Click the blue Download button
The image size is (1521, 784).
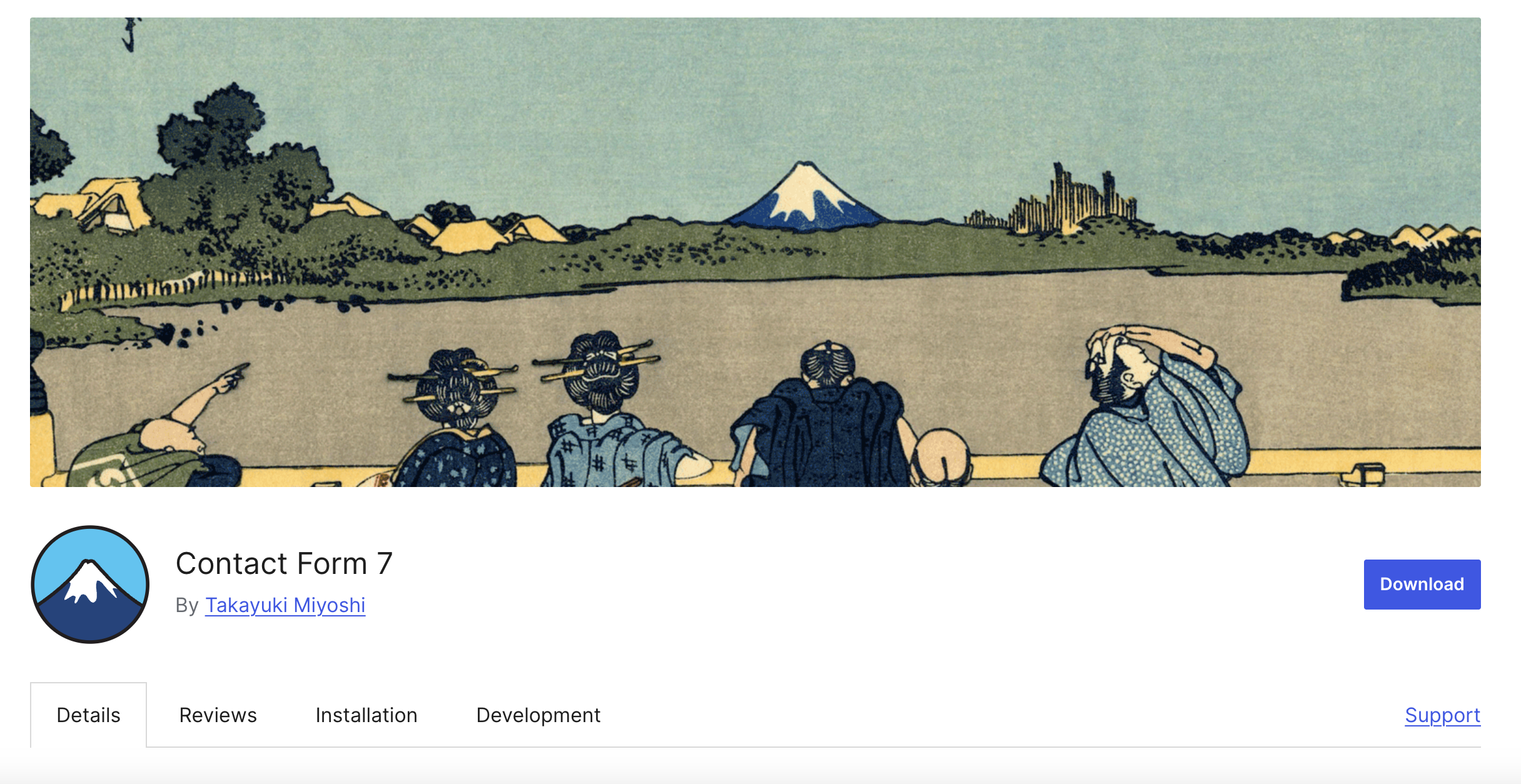[1422, 584]
